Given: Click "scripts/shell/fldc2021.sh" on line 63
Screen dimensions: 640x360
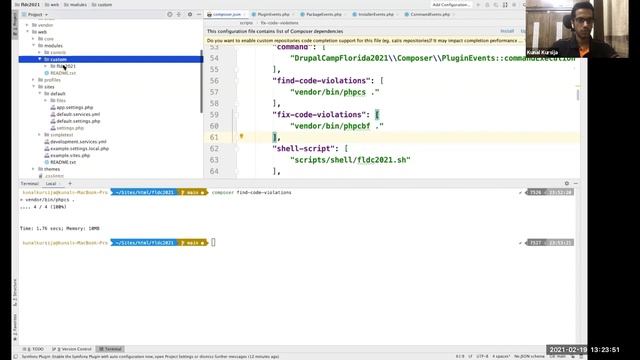Looking at the screenshot, I should point(350,160).
